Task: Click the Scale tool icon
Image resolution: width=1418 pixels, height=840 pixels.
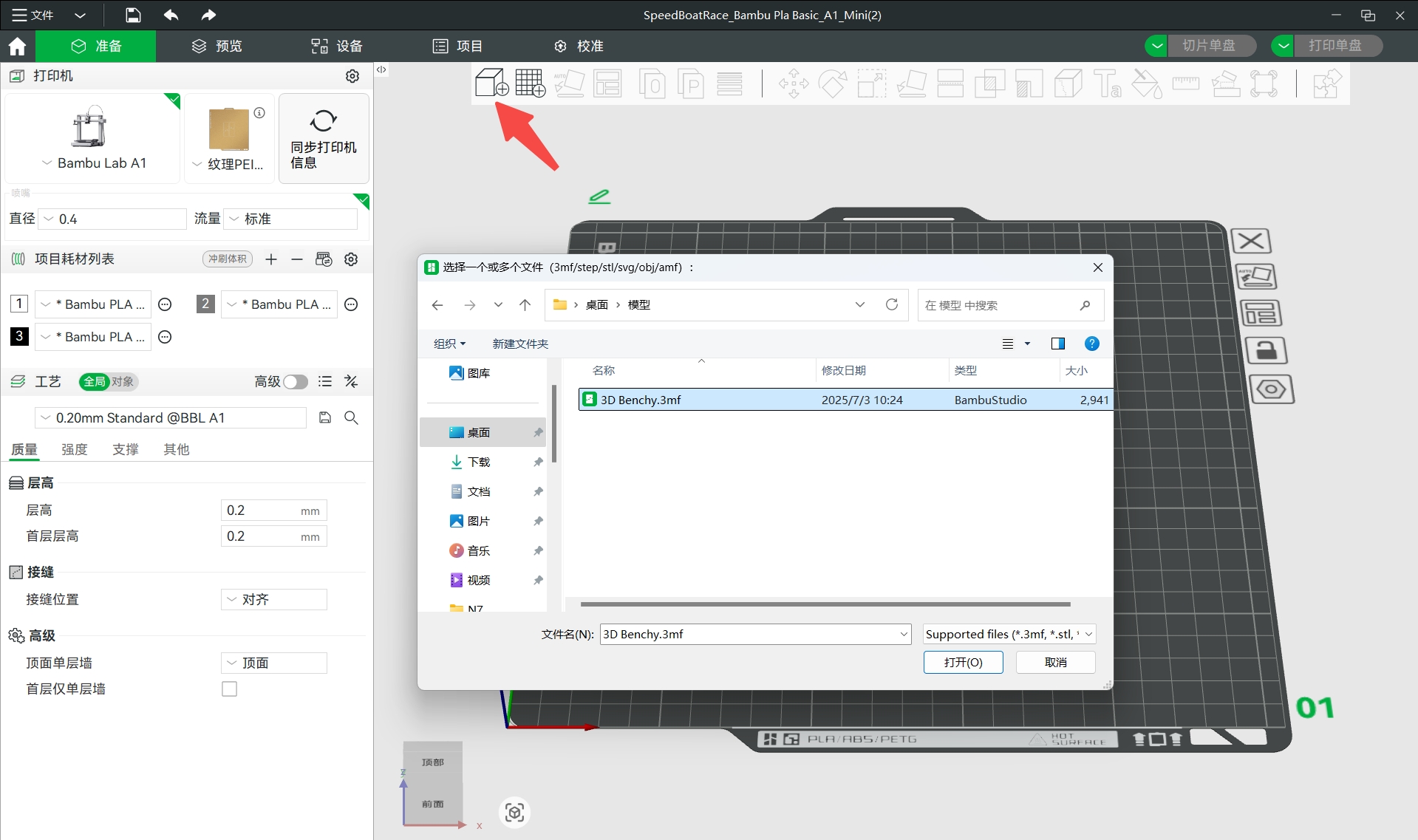Action: [x=872, y=83]
